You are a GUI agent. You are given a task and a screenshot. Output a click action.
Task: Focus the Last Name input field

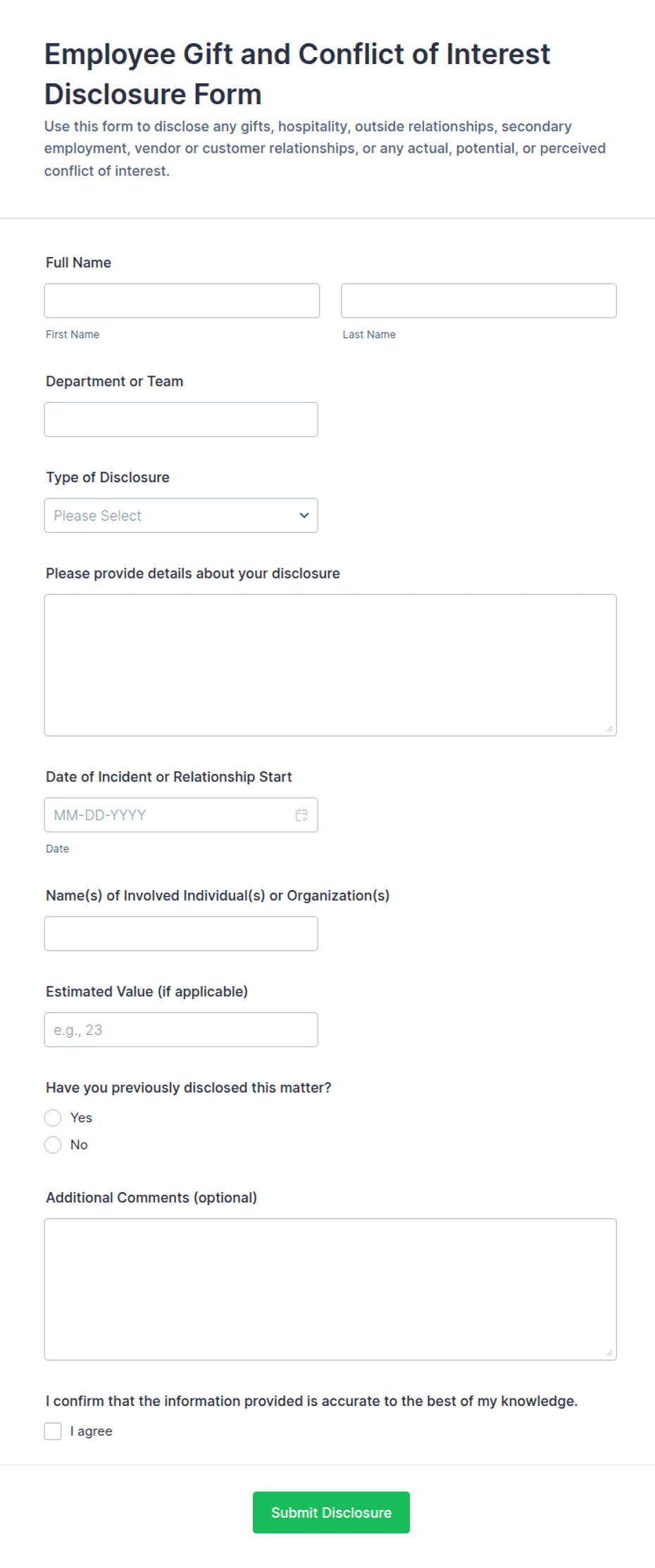point(479,301)
